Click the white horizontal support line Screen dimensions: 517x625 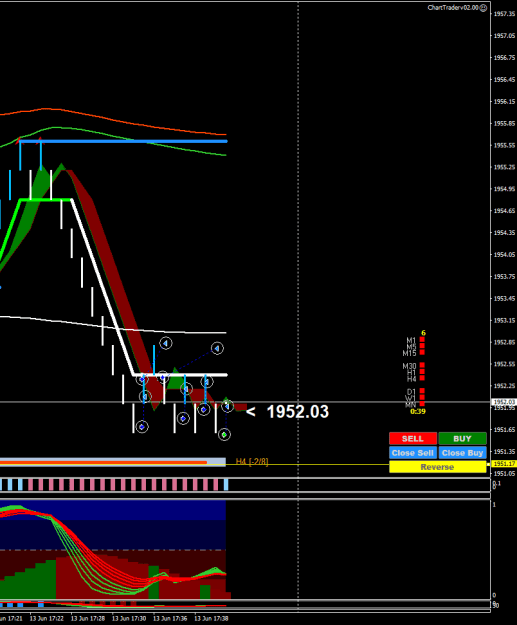coord(181,375)
